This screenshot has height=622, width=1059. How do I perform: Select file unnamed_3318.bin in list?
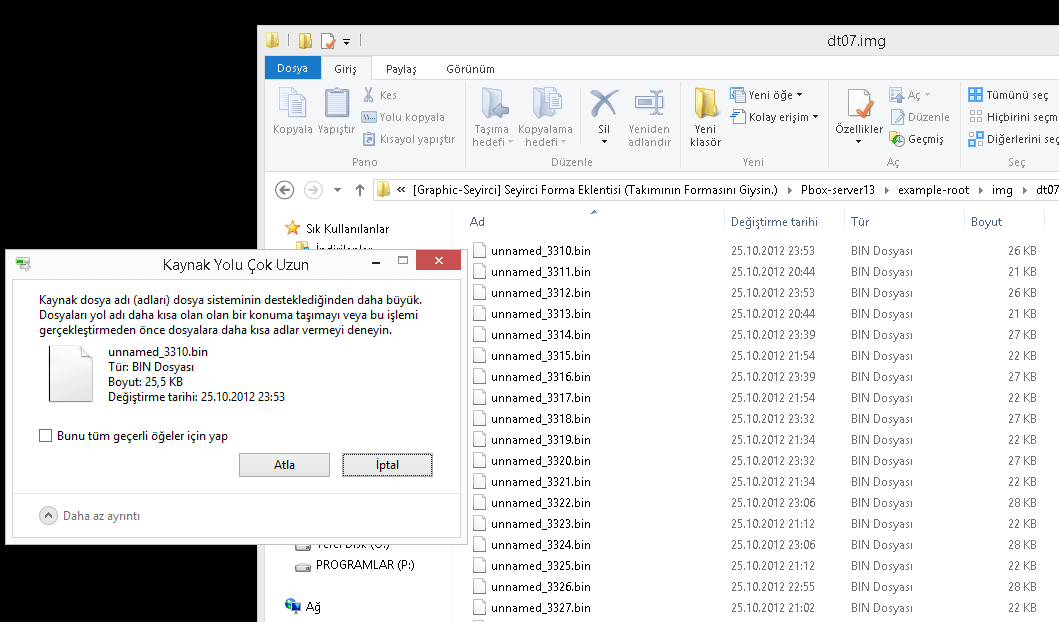[x=540, y=419]
